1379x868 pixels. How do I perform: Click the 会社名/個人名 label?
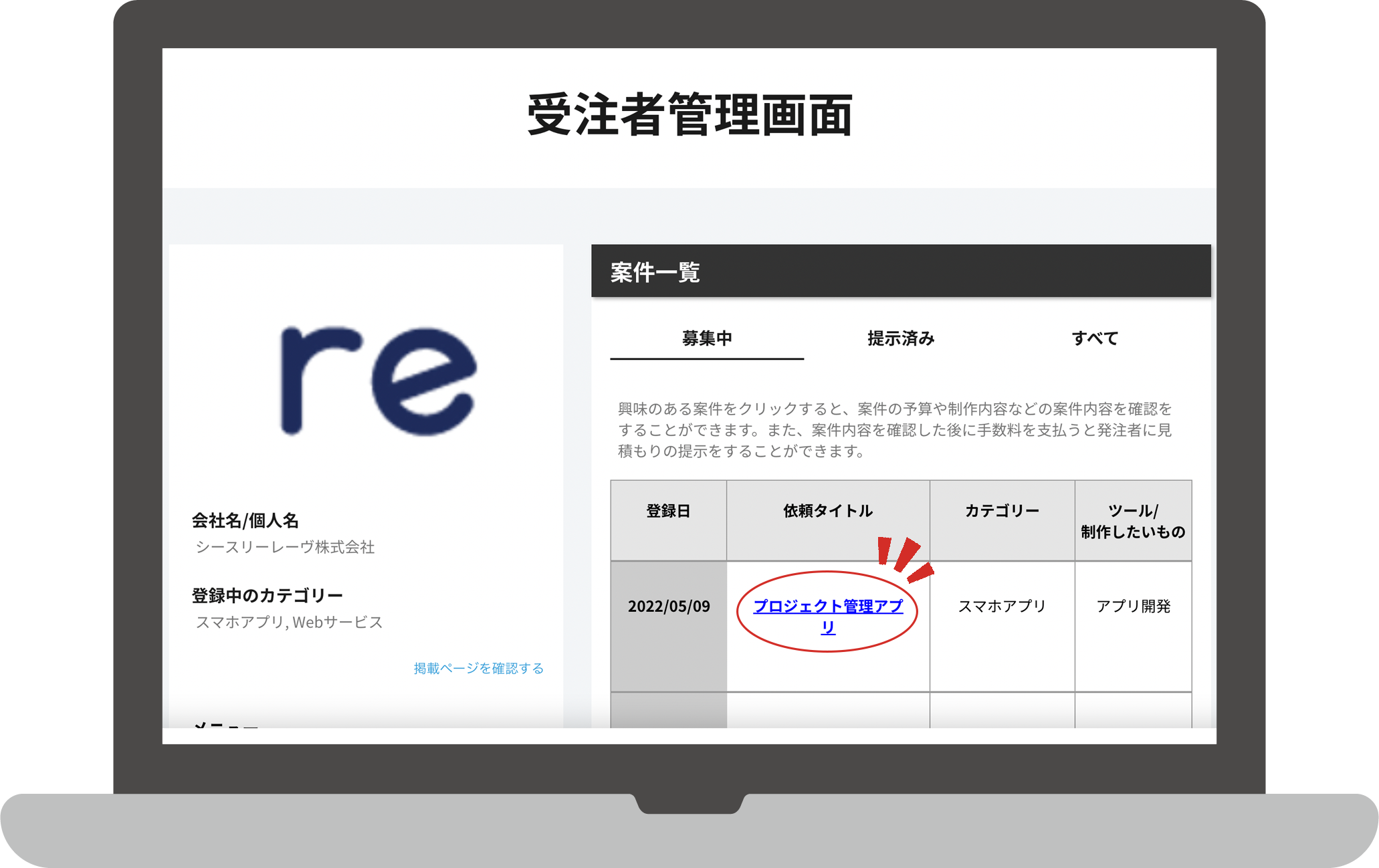(x=245, y=520)
